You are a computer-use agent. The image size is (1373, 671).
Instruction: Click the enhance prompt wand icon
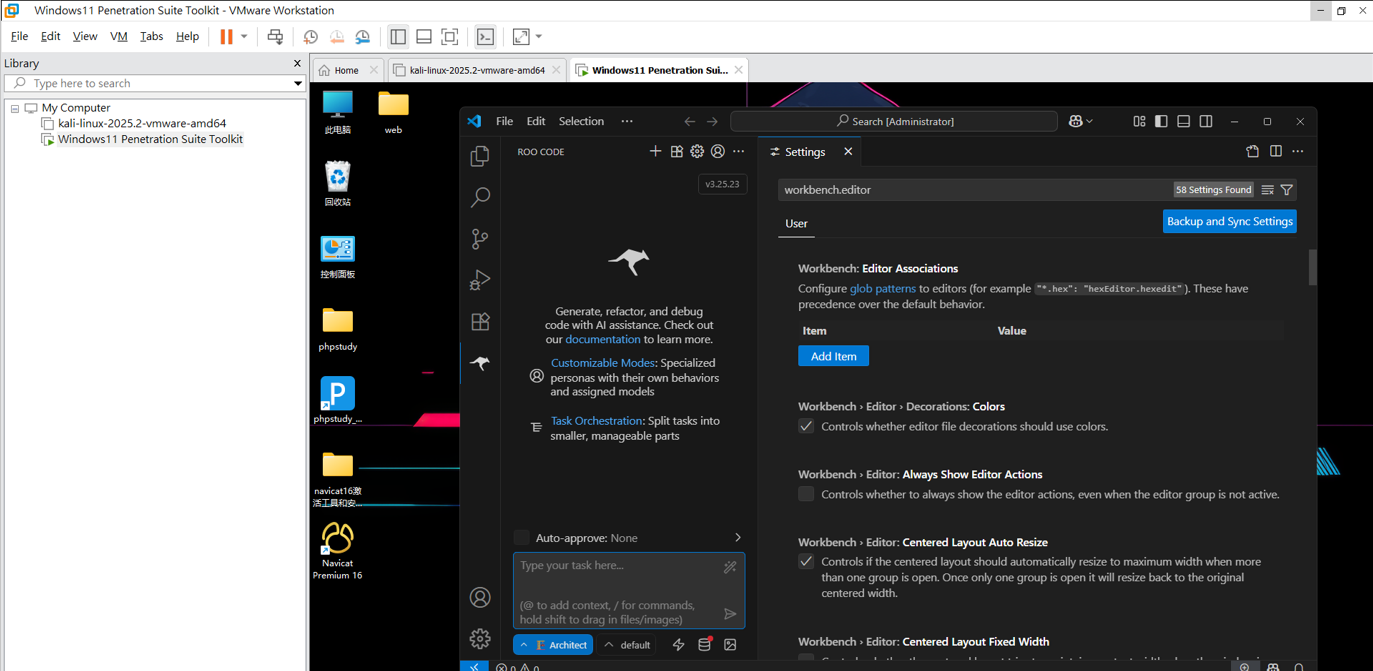[730, 567]
